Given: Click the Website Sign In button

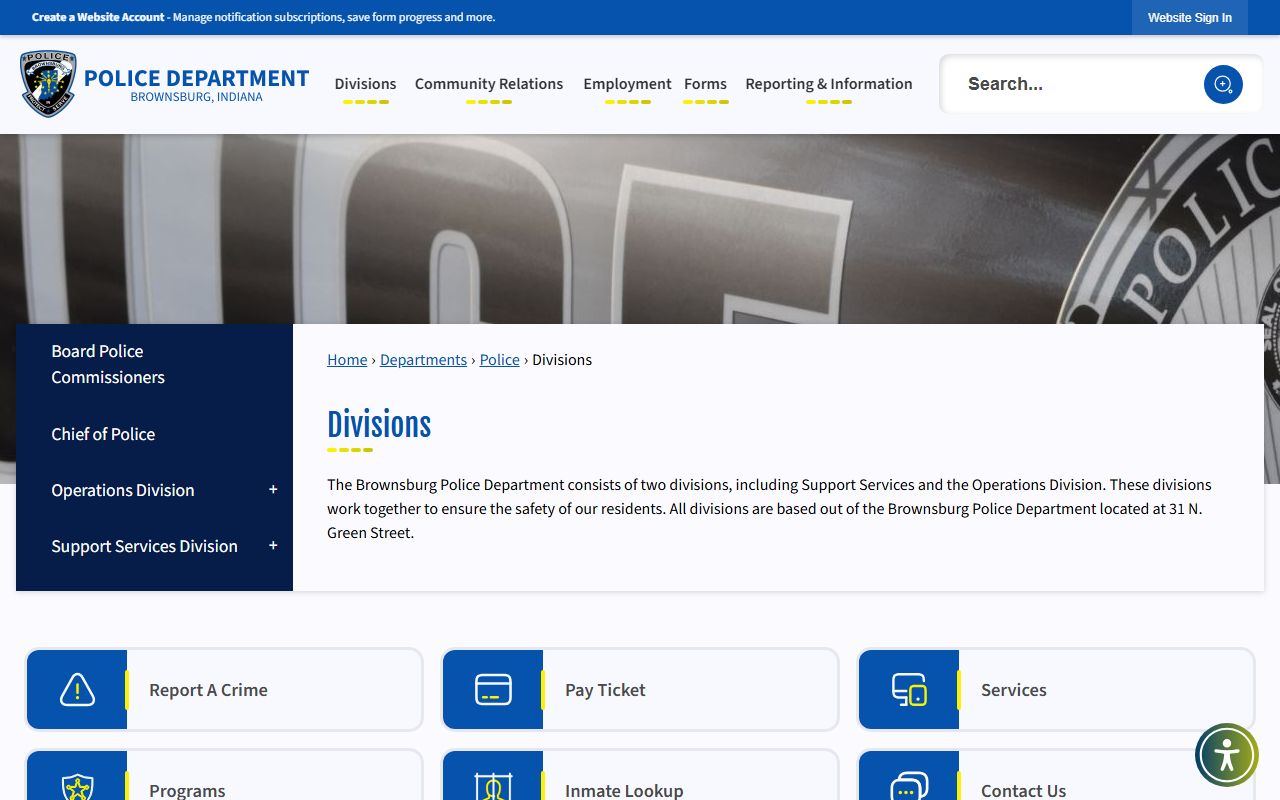Looking at the screenshot, I should pos(1190,17).
